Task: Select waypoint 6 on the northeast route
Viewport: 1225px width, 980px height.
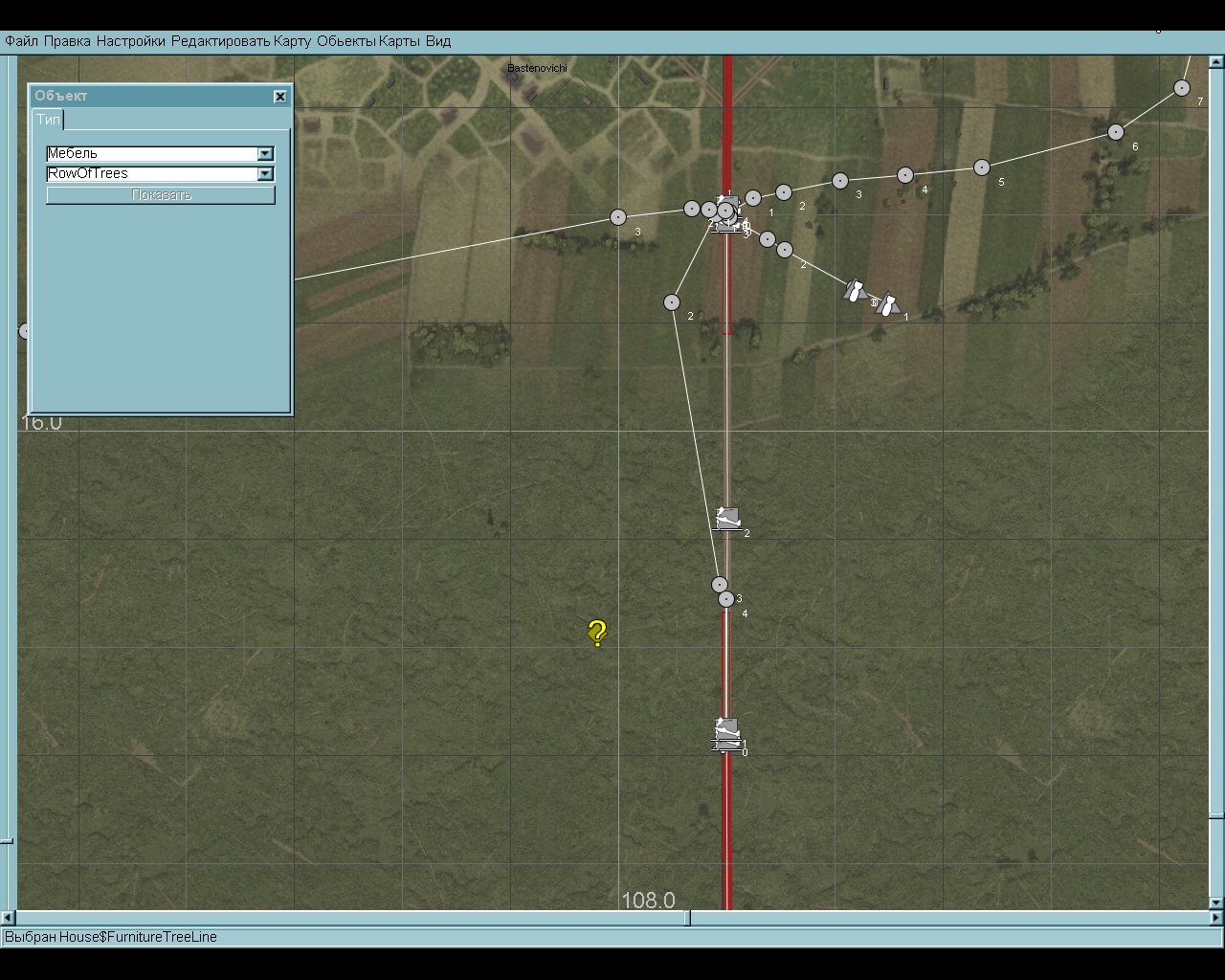Action: [1116, 132]
